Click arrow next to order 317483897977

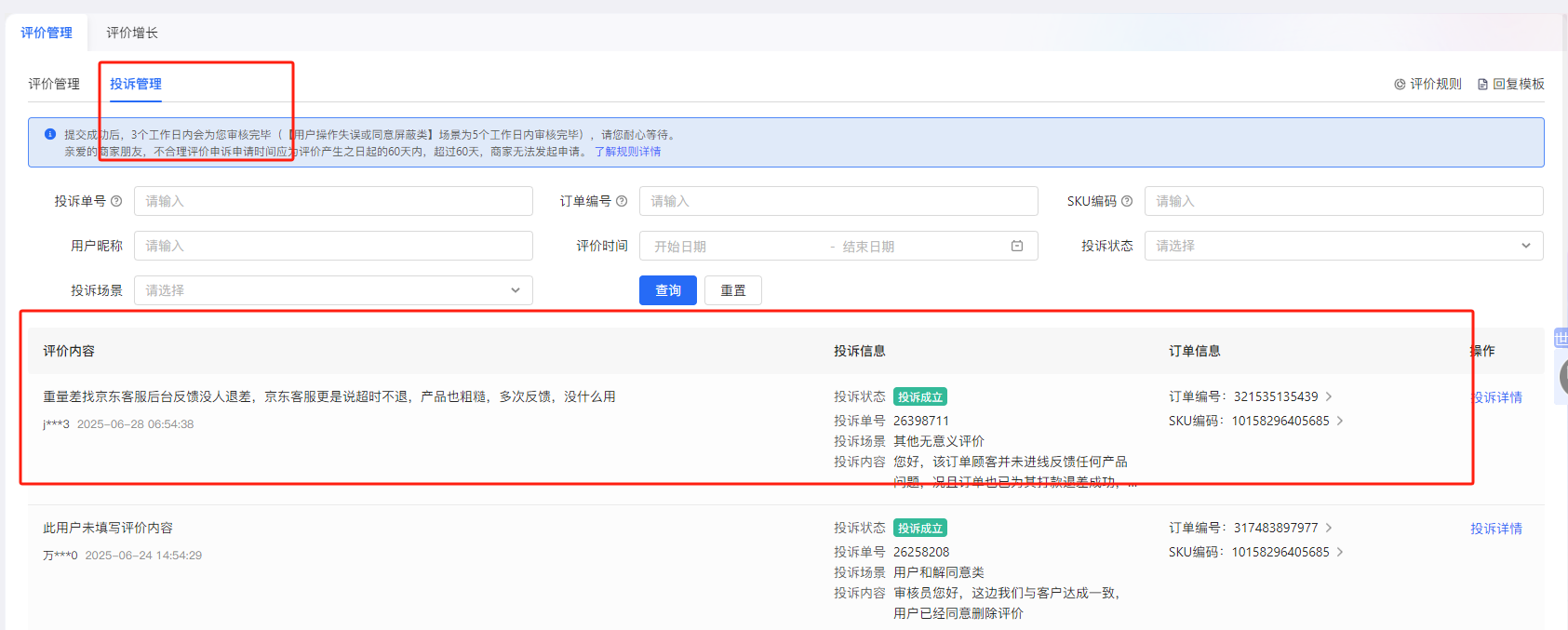[x=1329, y=528]
